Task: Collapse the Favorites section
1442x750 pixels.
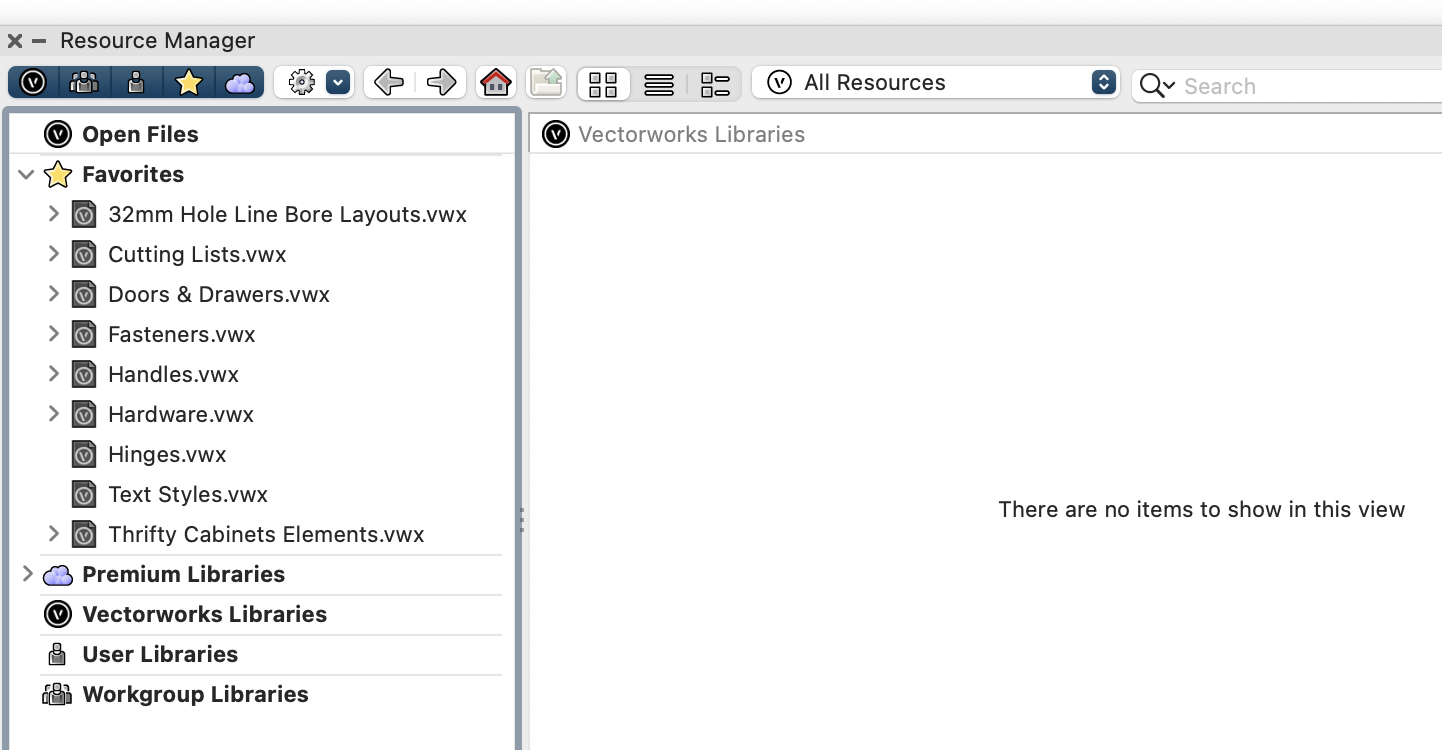Action: point(26,174)
